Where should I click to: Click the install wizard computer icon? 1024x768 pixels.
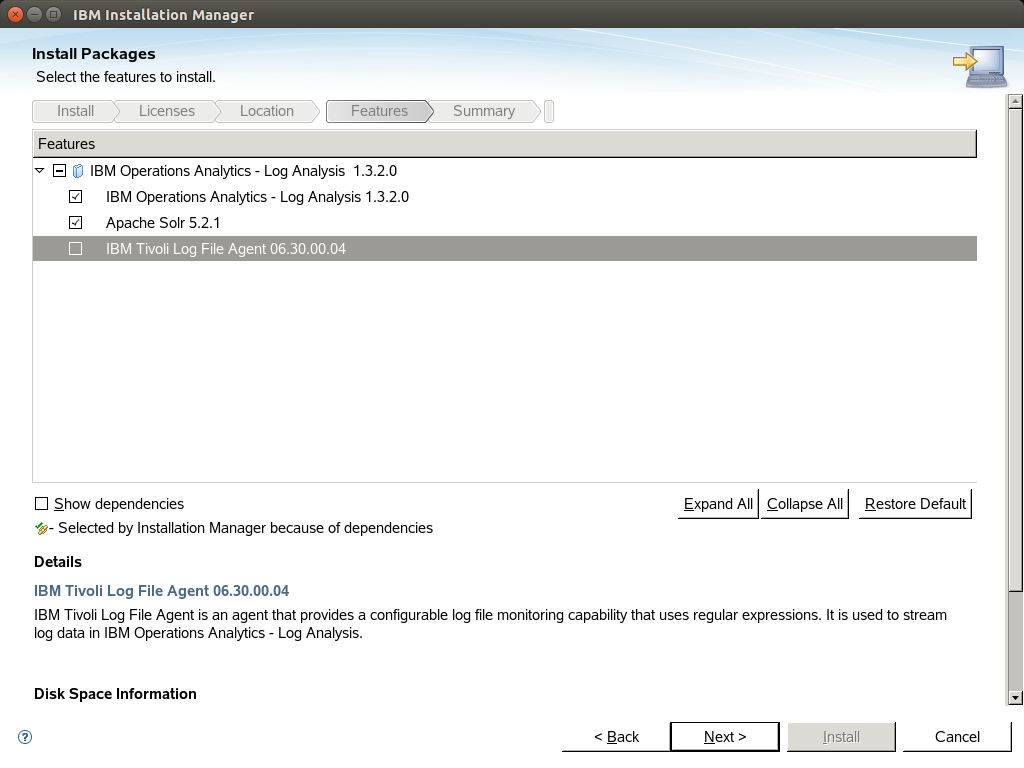[x=979, y=66]
